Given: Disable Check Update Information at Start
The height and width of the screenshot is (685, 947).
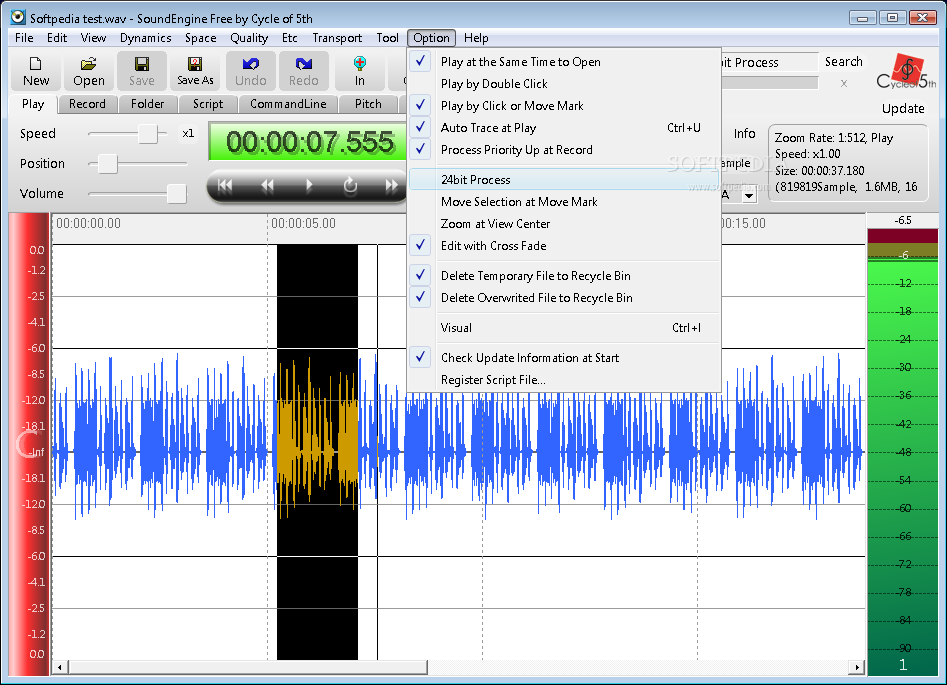Looking at the screenshot, I should click(529, 358).
